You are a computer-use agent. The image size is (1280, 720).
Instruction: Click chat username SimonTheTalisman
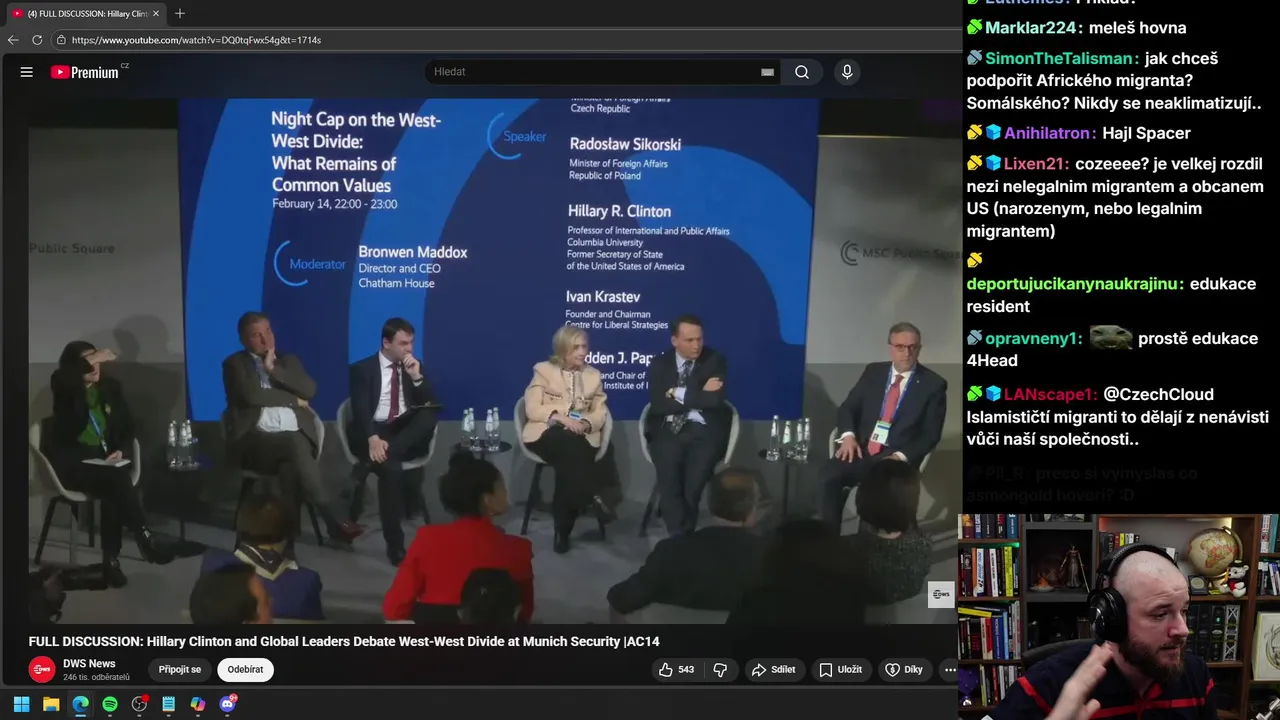1062,58
